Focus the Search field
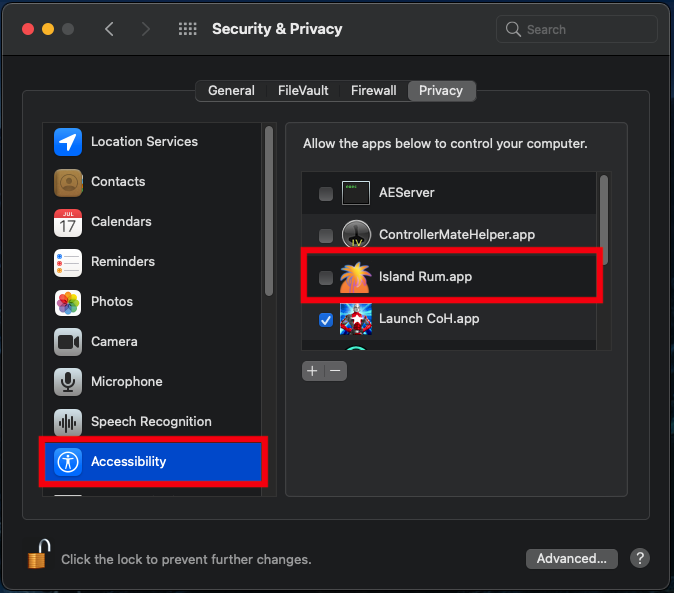Image resolution: width=674 pixels, height=593 pixels. (576, 29)
